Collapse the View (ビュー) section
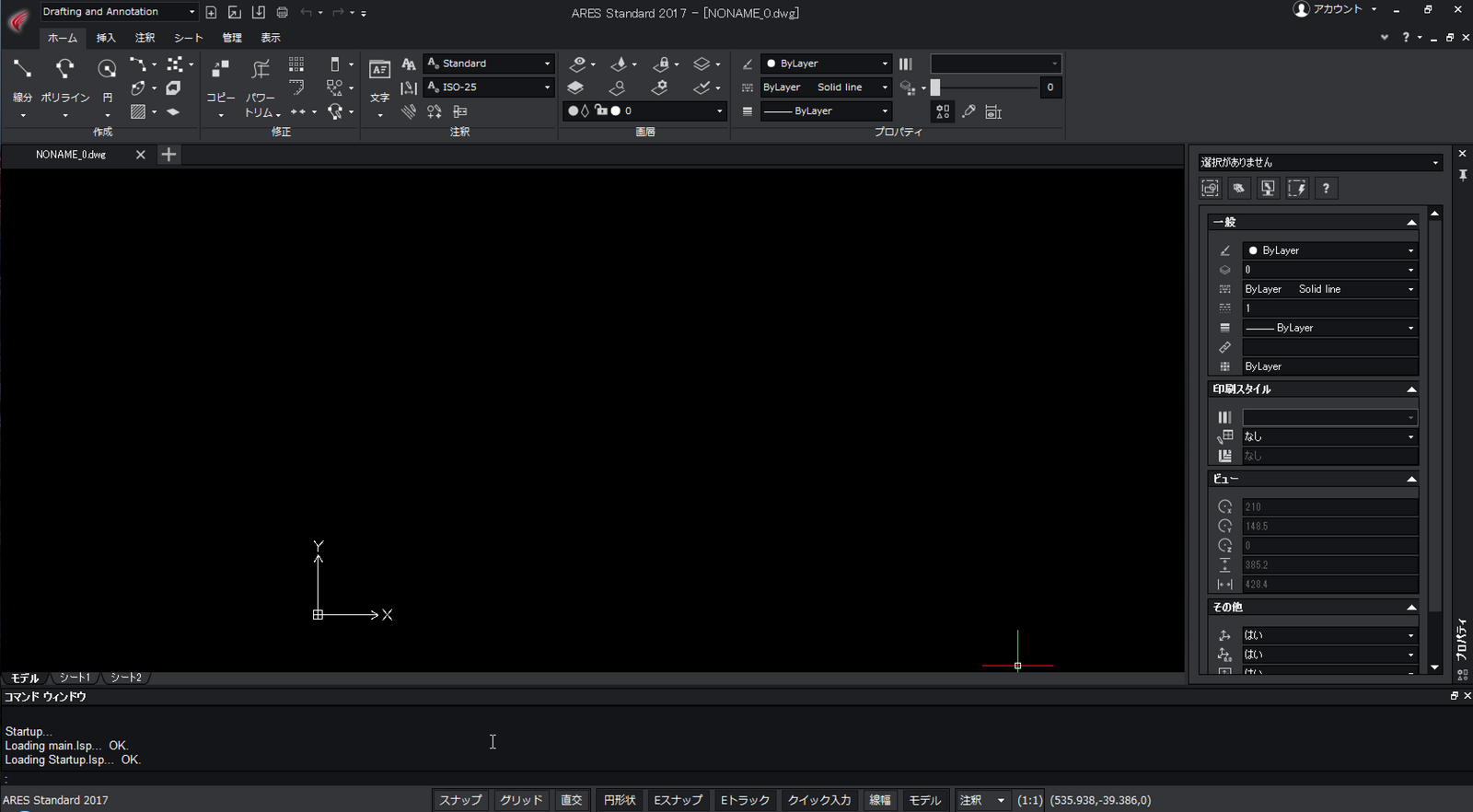 pos(1411,480)
